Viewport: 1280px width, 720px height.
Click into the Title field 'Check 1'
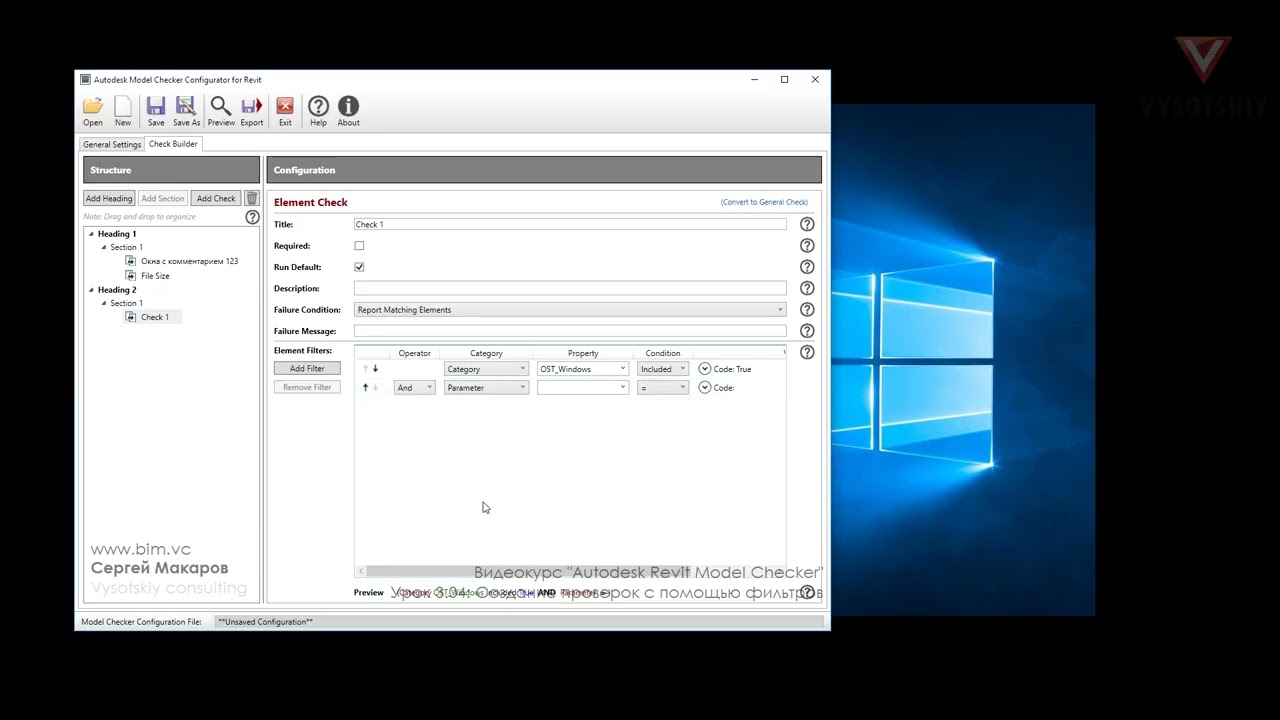click(x=570, y=224)
